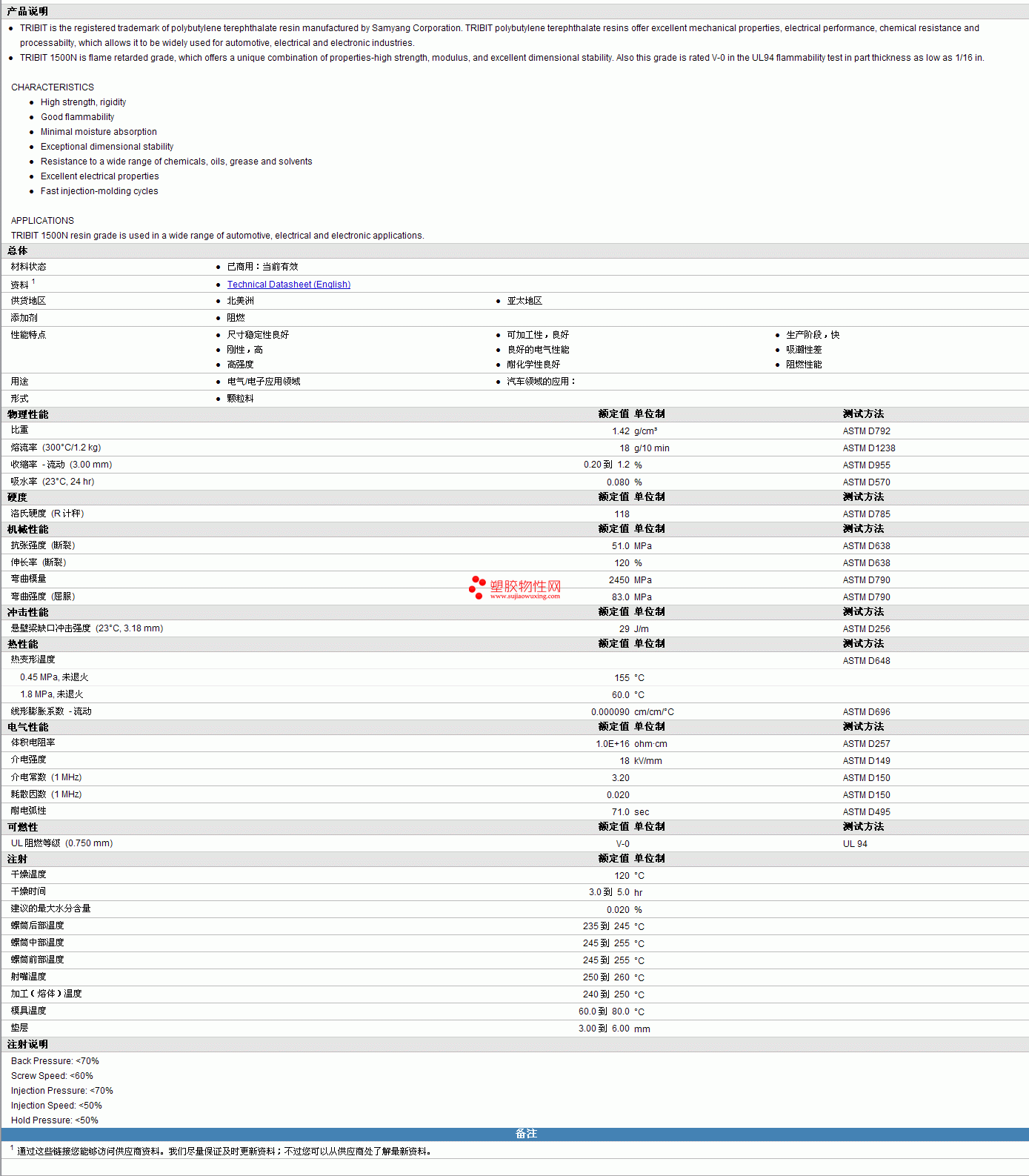Click the 硬度 section header
Screen dimensions: 1029x1176
[17, 497]
